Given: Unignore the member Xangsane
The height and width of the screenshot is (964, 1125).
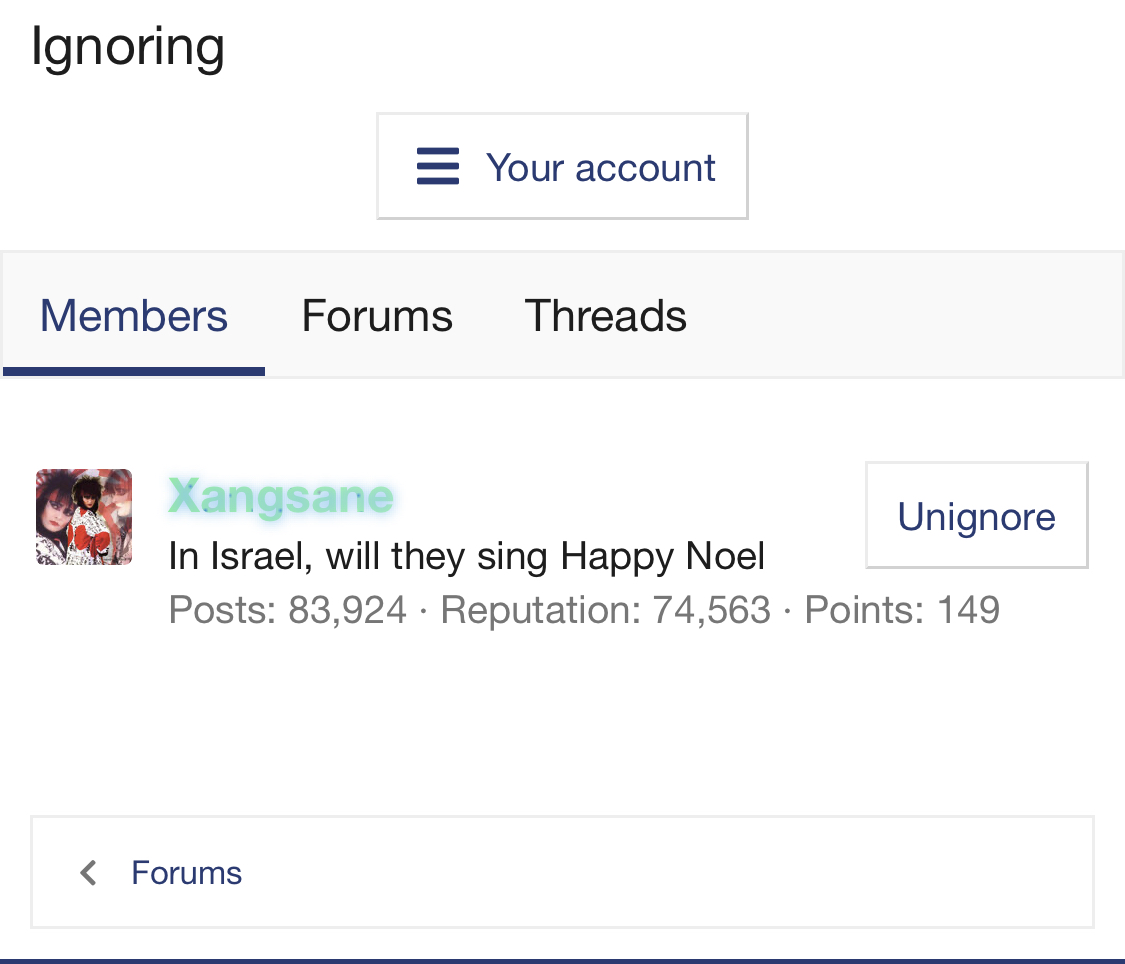Looking at the screenshot, I should pos(976,516).
